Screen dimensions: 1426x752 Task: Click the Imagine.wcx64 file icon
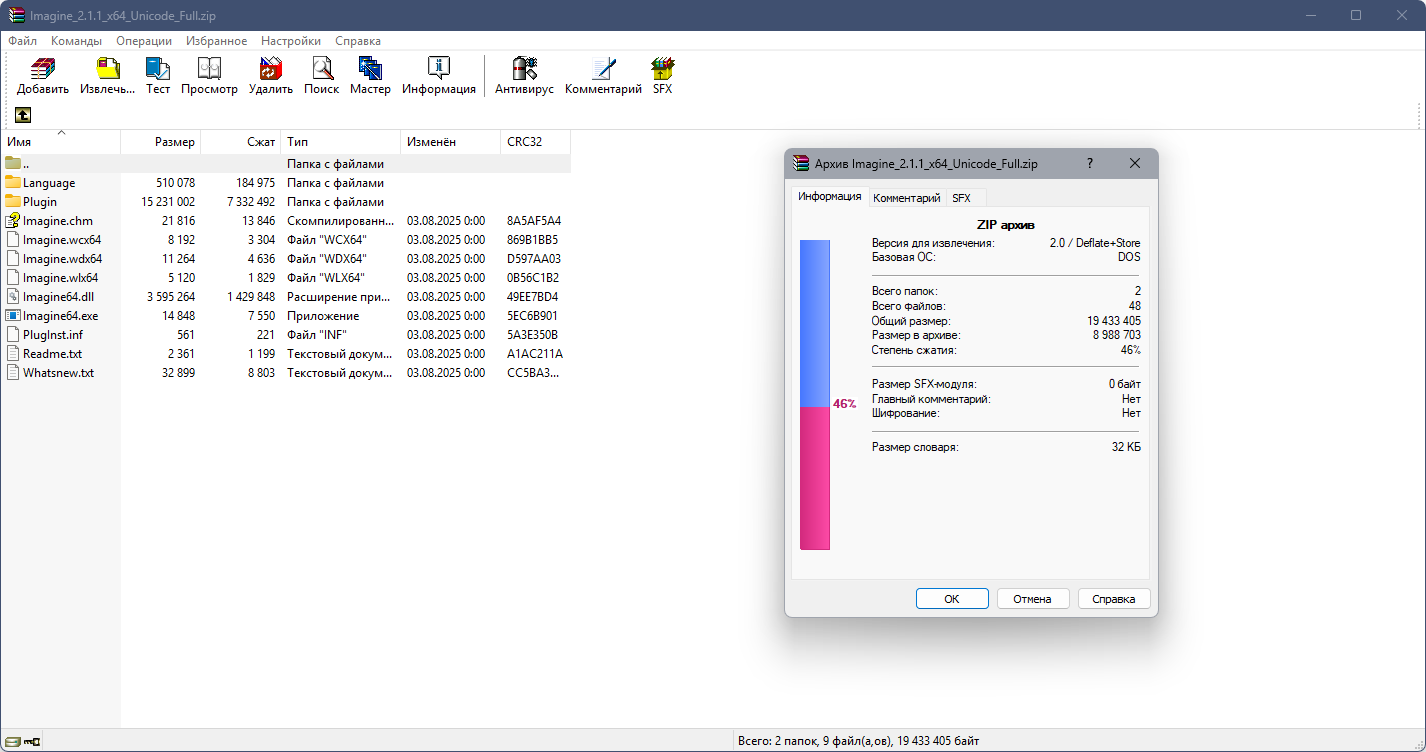[x=13, y=239]
